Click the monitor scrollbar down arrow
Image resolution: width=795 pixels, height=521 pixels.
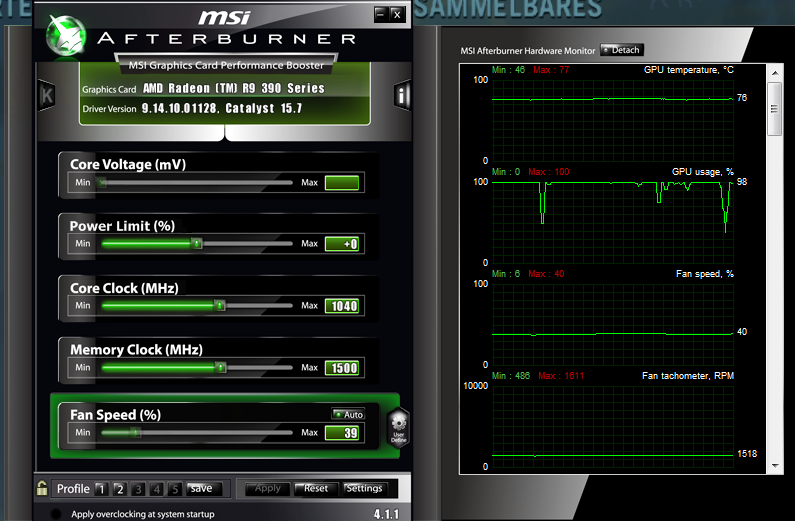[x=775, y=466]
